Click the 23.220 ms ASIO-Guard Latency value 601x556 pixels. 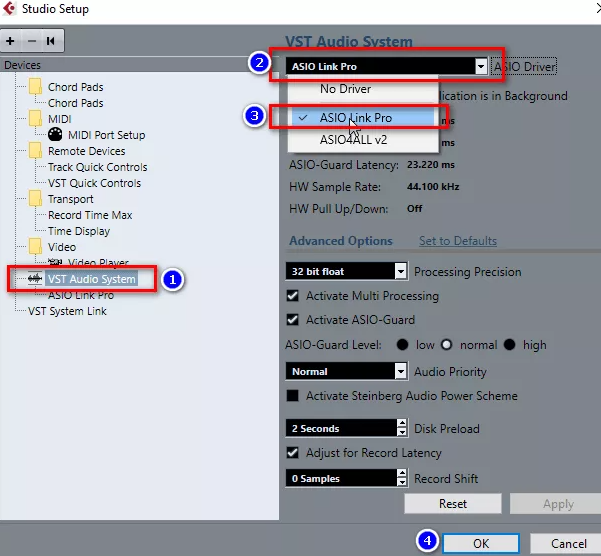(431, 165)
